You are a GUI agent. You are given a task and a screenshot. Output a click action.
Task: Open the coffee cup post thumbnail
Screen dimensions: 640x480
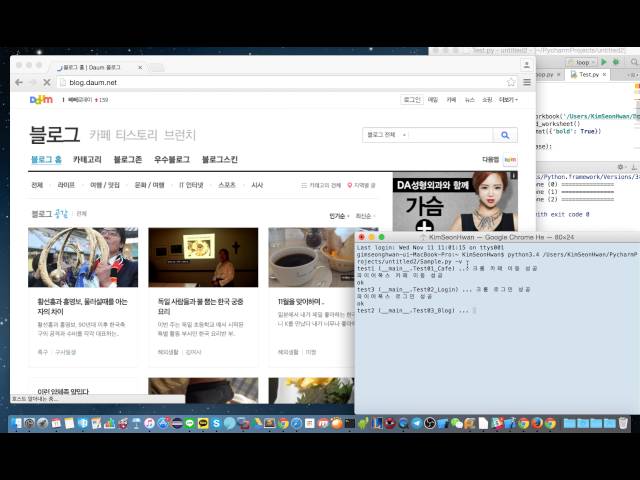click(x=311, y=258)
